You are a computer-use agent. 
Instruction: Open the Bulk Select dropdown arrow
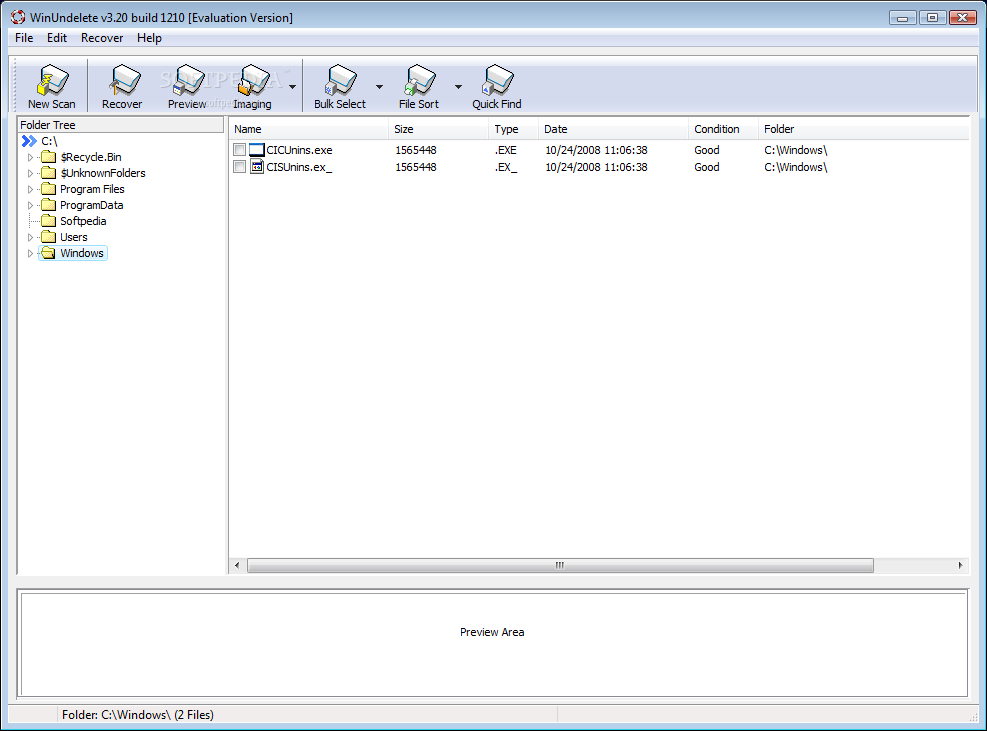click(x=380, y=87)
